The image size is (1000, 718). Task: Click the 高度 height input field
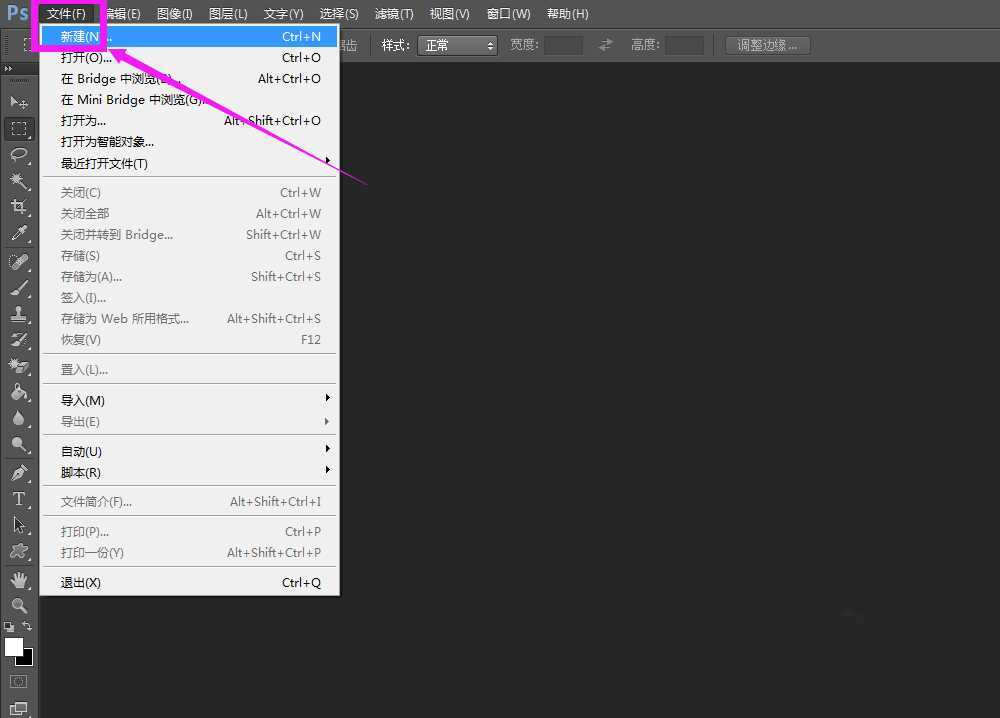[684, 45]
